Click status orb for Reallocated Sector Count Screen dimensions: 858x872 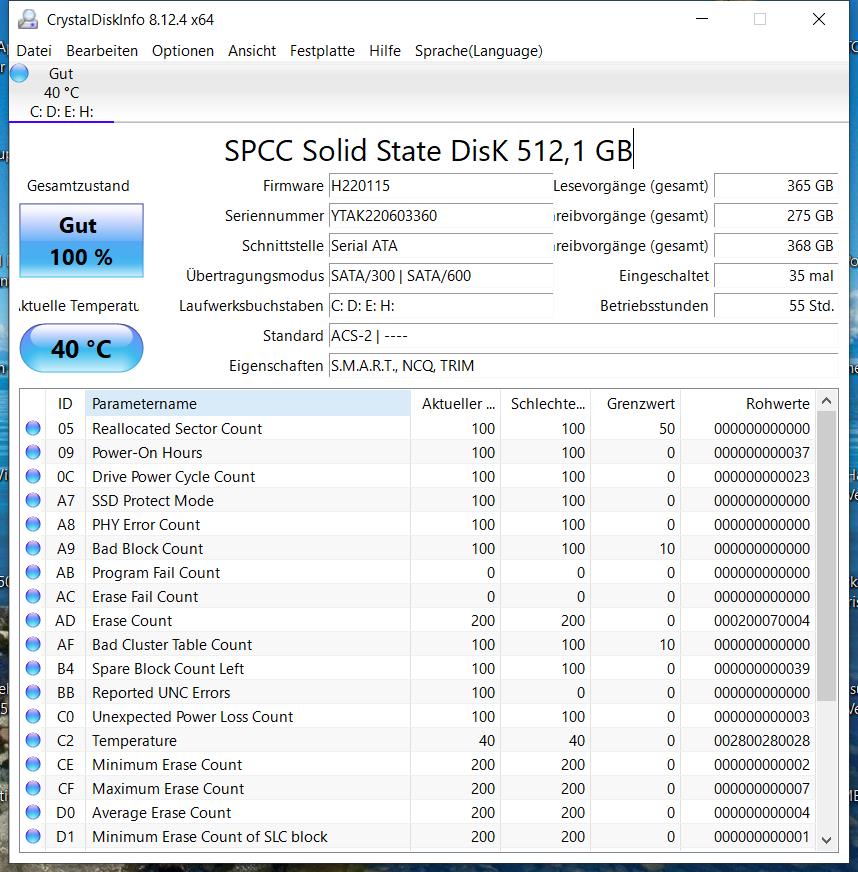tap(33, 428)
